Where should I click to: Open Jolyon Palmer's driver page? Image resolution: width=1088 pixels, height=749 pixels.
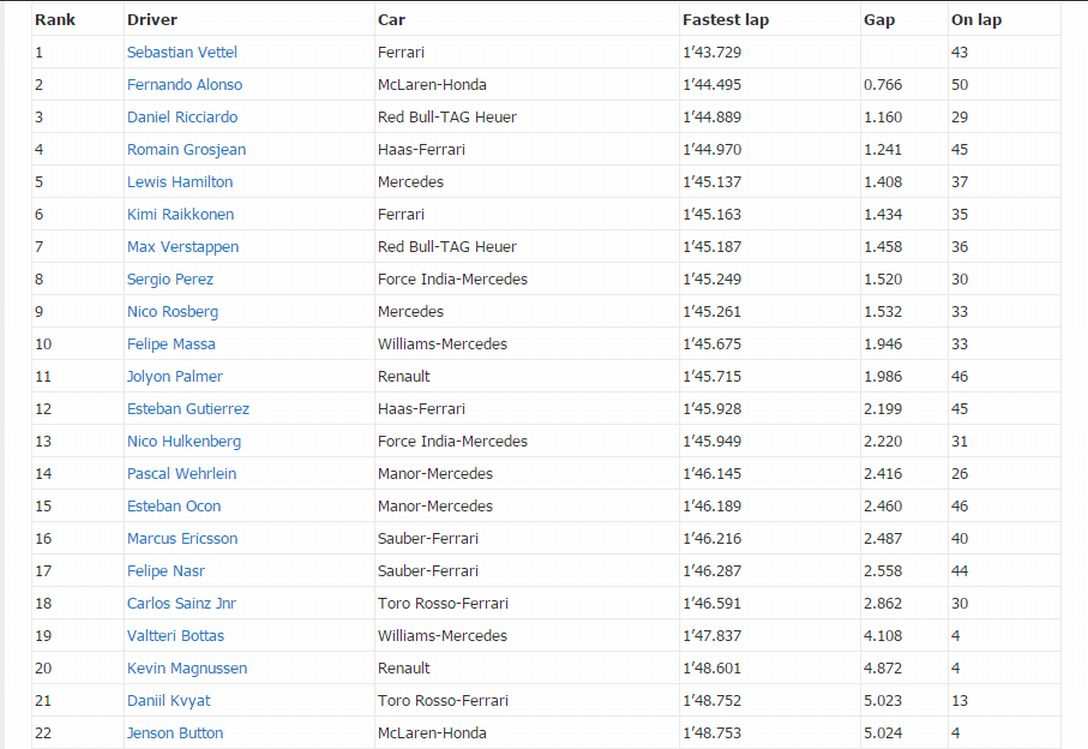[175, 376]
